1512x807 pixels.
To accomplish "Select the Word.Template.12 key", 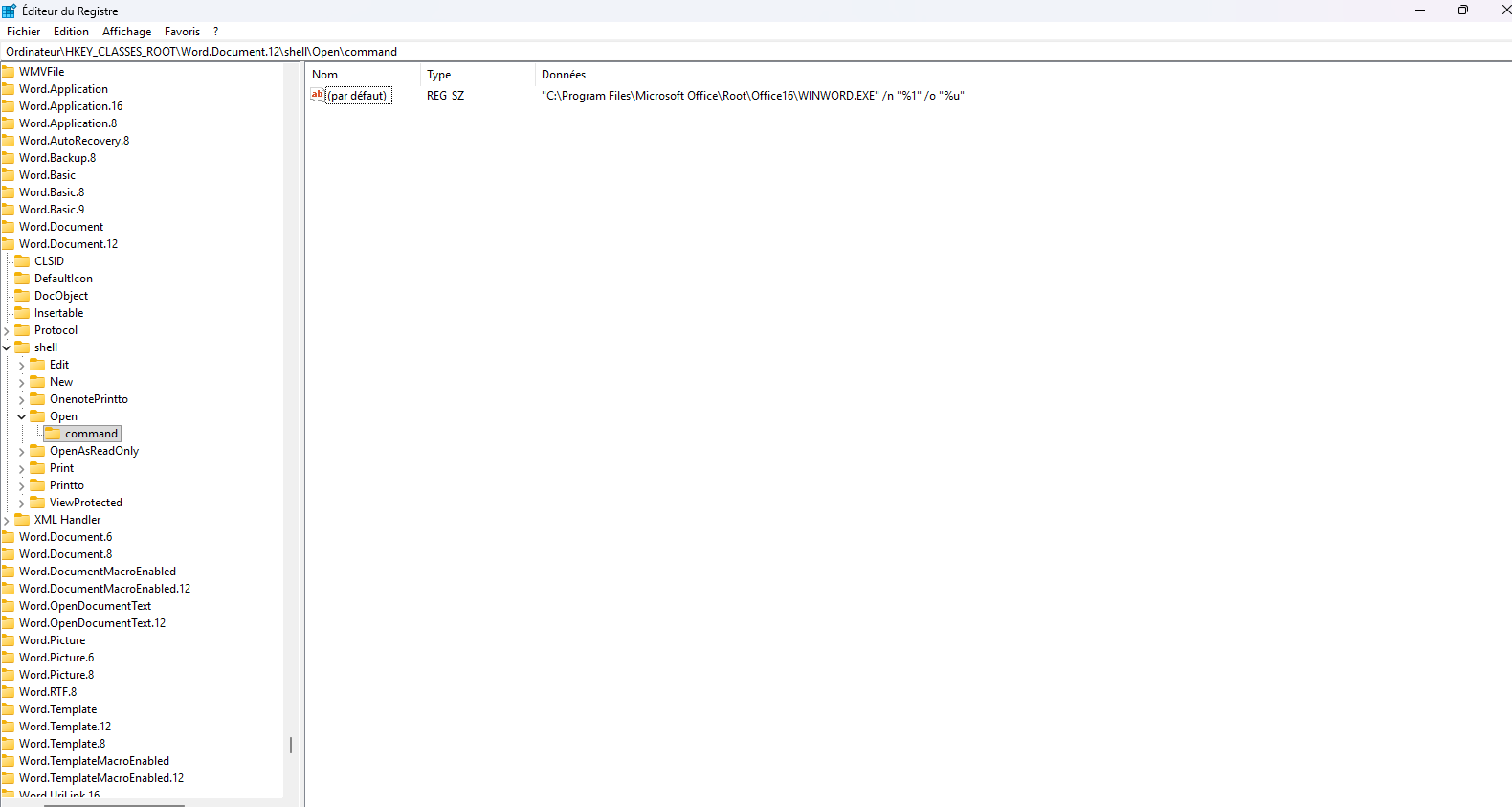I will (x=65, y=727).
